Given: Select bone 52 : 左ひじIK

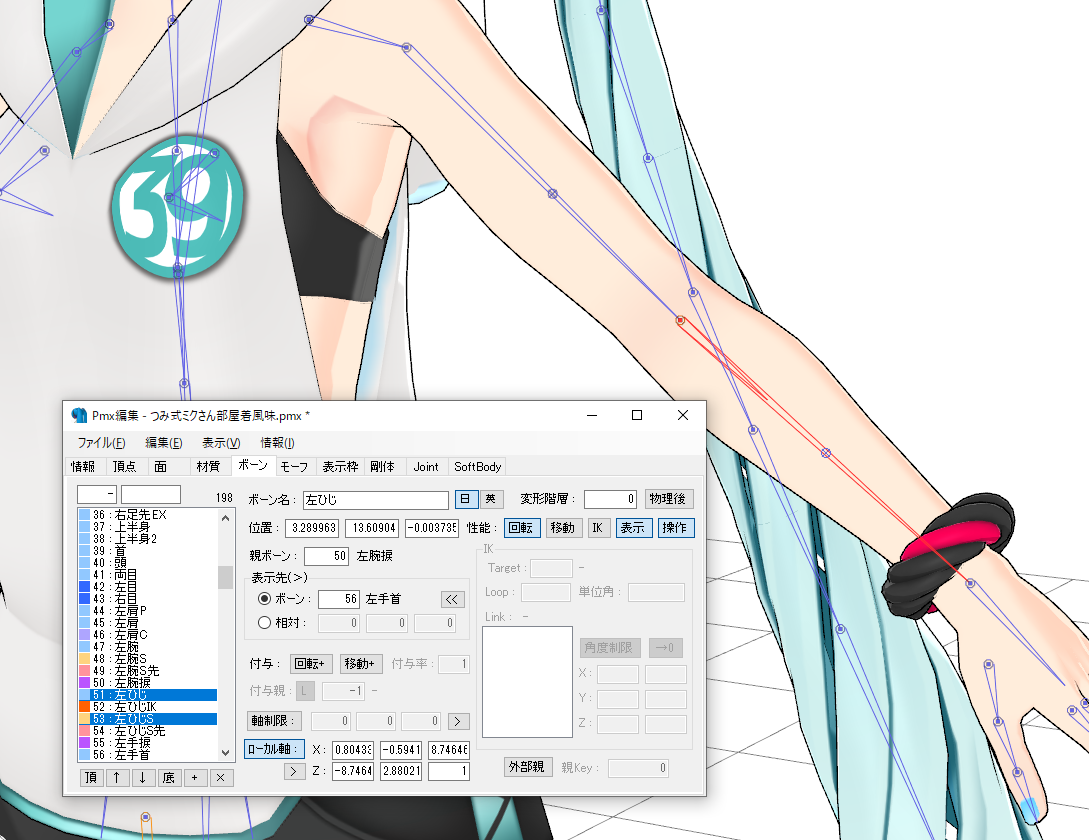Looking at the screenshot, I should pos(147,707).
